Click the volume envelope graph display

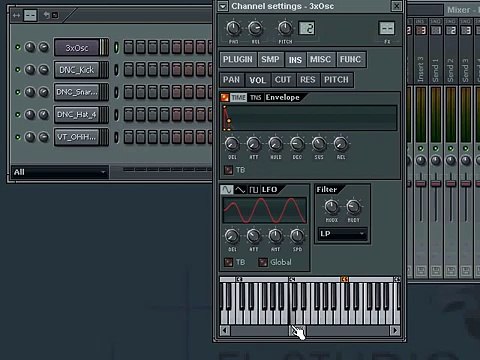(310, 118)
